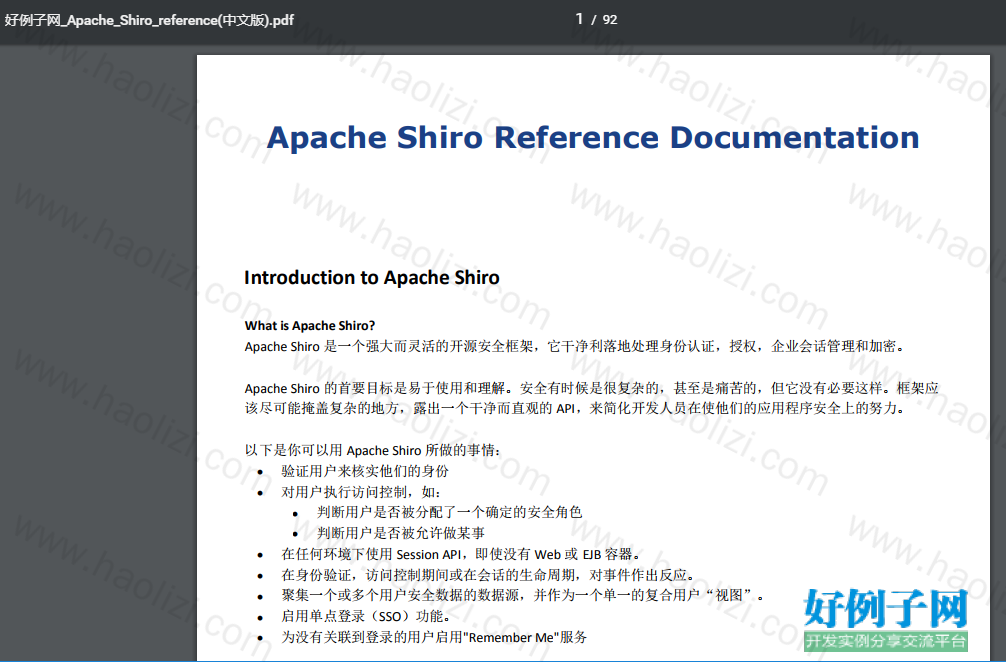Click the bullet mentioning "Remember Me" 服务
Image resolution: width=1006 pixels, height=662 pixels.
point(434,638)
